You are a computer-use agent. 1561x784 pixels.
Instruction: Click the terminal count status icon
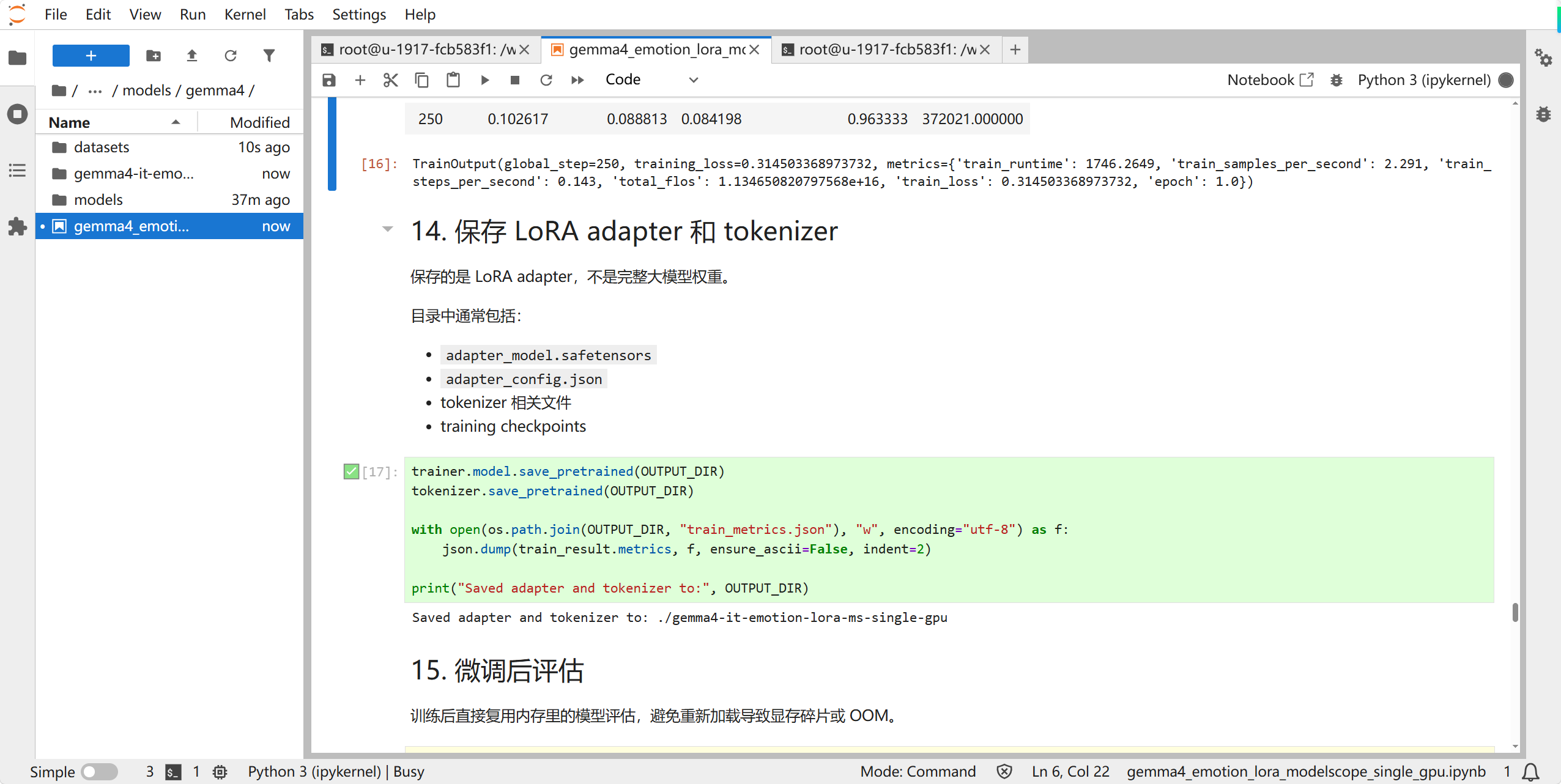(x=173, y=772)
